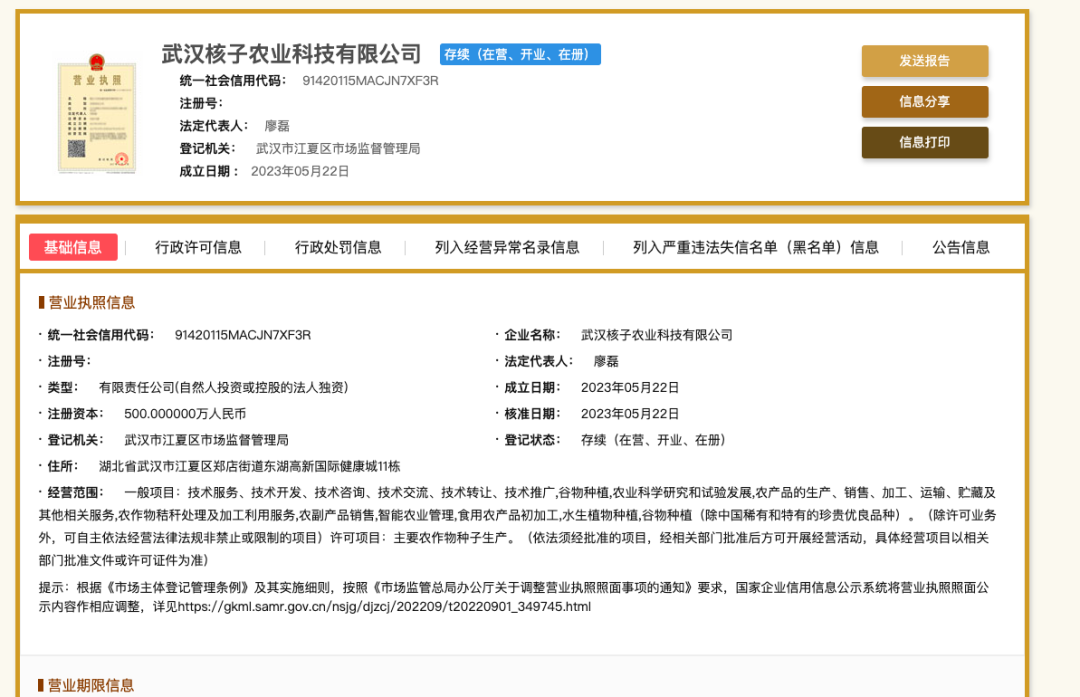Return to the 基础信息 tab

click(73, 247)
